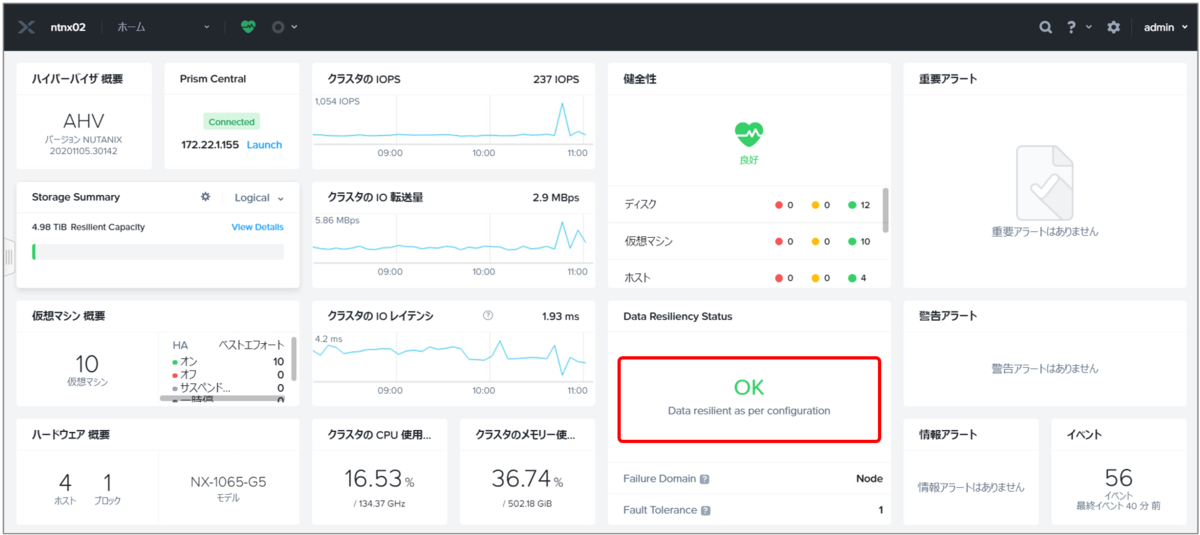Click the 警告アラートはありません message
The image size is (1200, 535).
click(x=1044, y=368)
